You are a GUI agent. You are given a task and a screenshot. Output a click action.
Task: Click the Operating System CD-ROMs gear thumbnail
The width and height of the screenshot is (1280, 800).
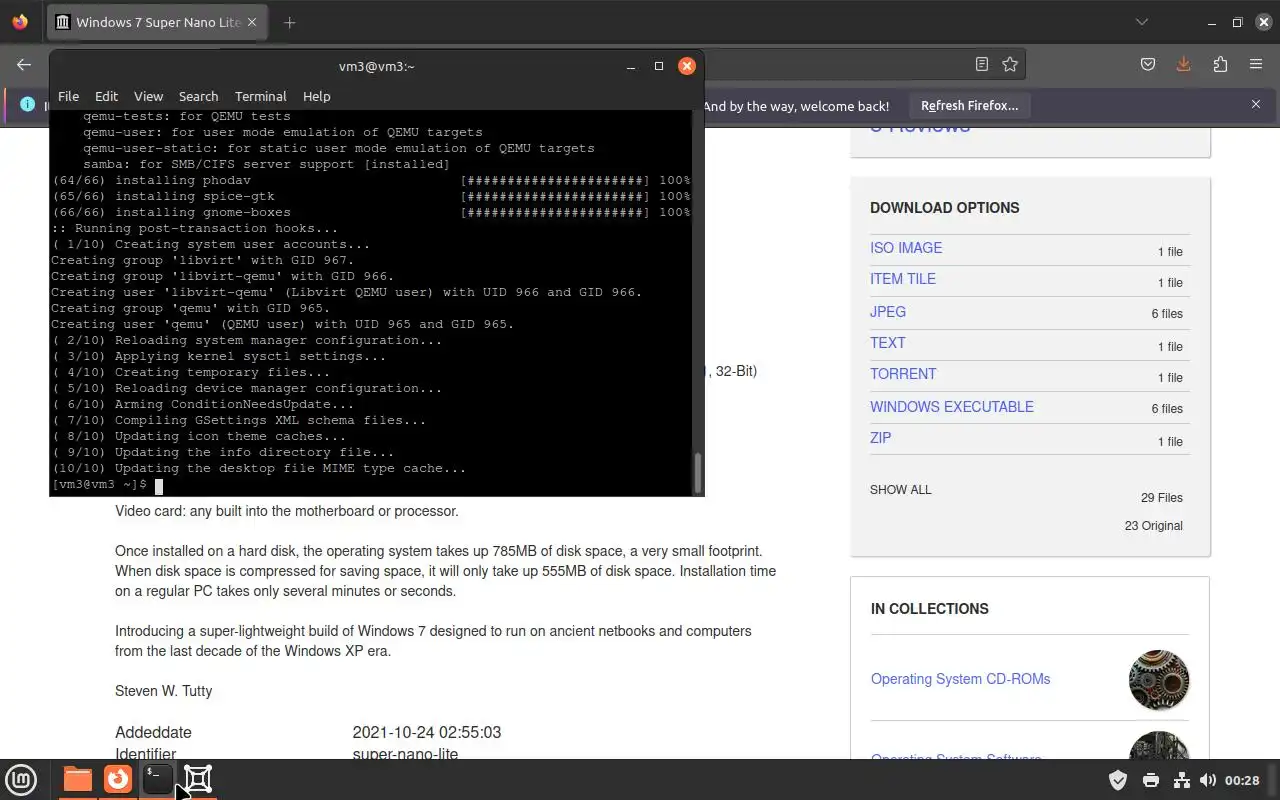tap(1159, 680)
